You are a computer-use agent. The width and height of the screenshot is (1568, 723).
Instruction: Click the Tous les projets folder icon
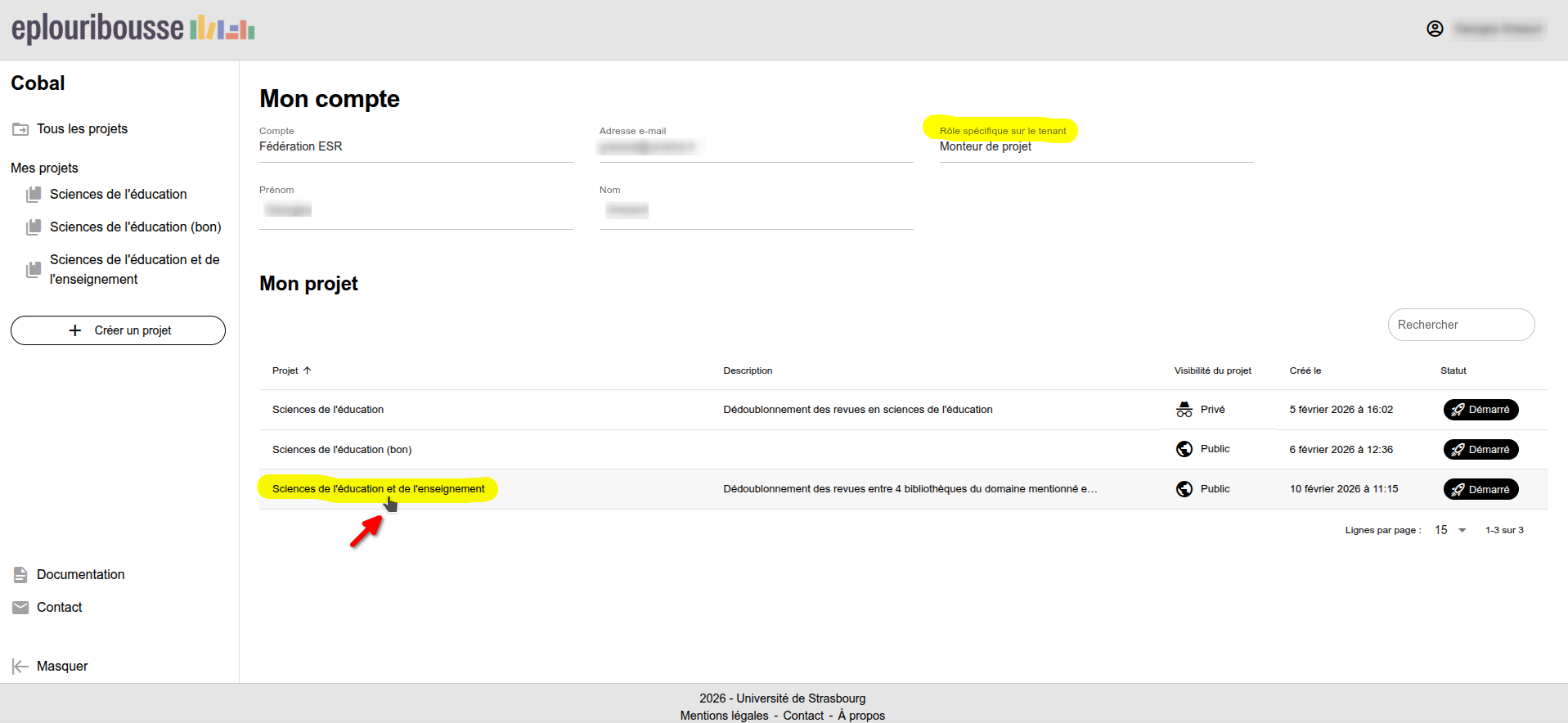point(20,129)
